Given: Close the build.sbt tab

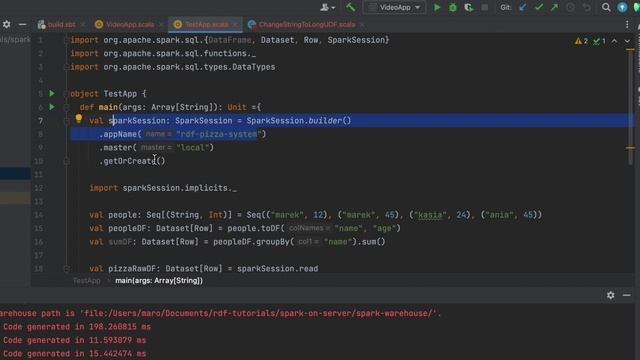Looking at the screenshot, I should 83,24.
